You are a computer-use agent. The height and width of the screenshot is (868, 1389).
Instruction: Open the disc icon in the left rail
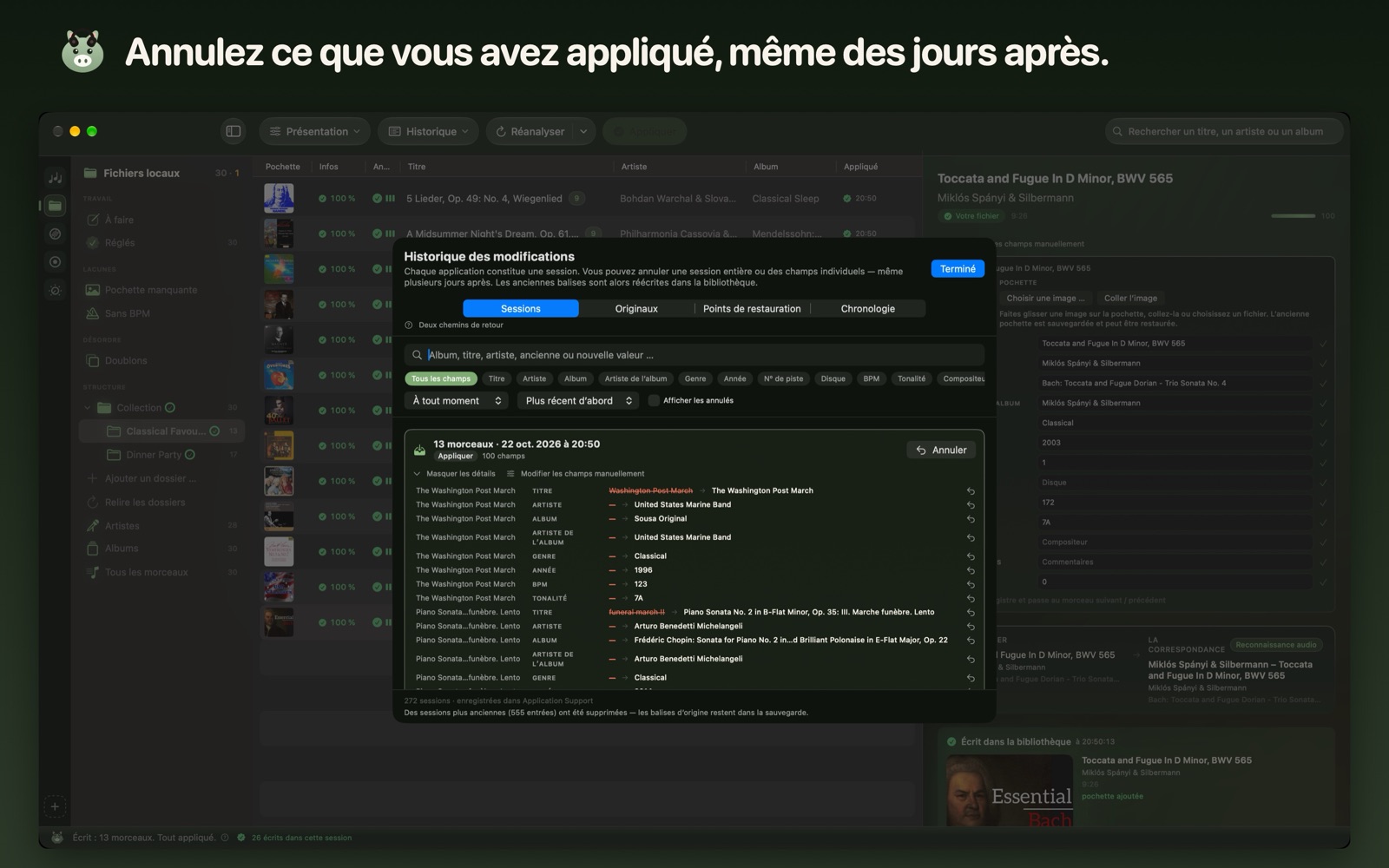point(55,233)
